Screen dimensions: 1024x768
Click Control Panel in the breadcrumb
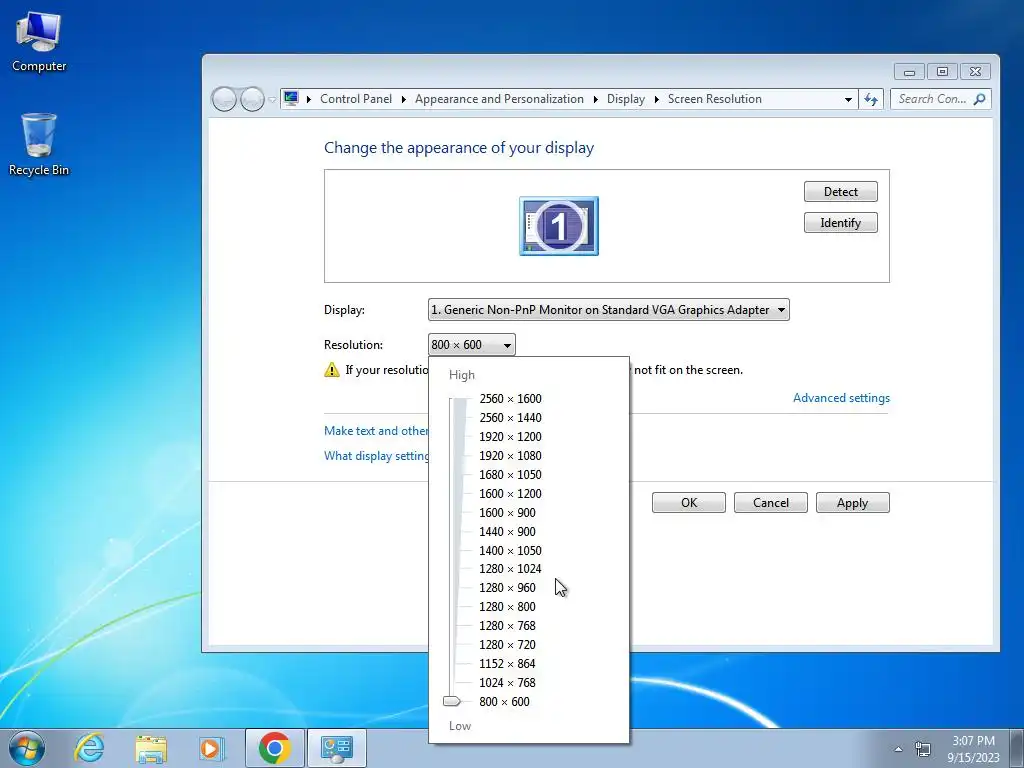pyautogui.click(x=356, y=99)
